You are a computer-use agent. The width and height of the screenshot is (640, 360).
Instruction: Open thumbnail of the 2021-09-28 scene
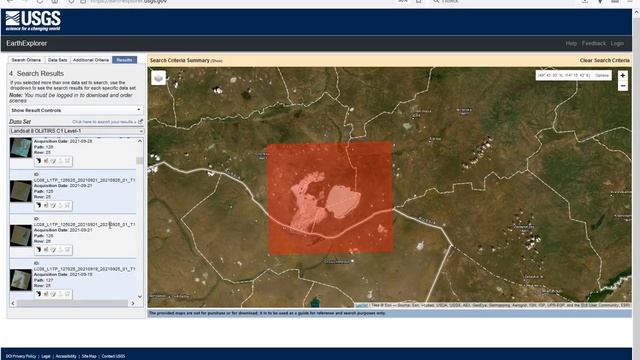point(21,148)
